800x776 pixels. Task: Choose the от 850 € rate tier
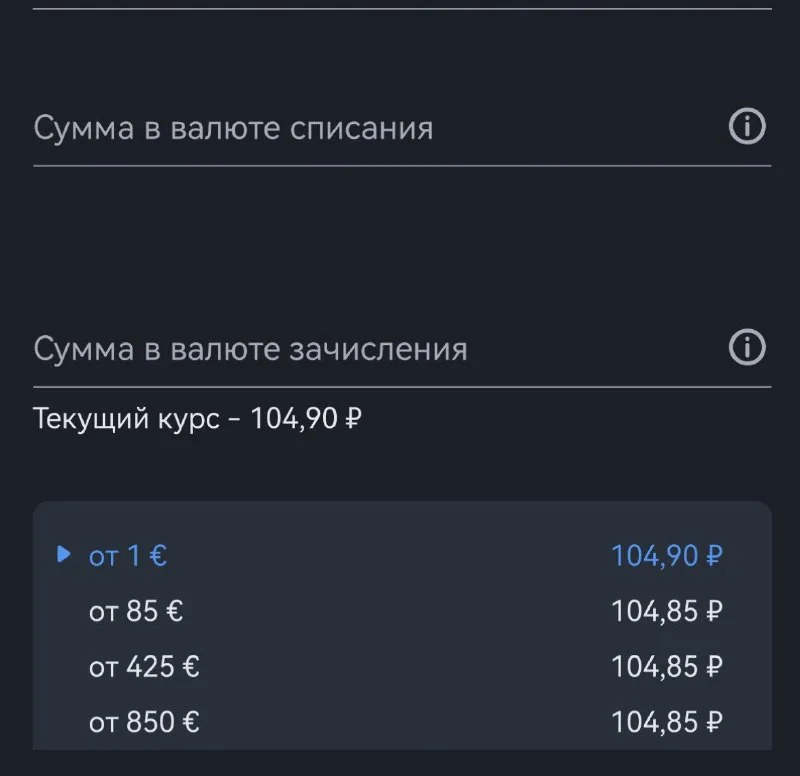[143, 722]
